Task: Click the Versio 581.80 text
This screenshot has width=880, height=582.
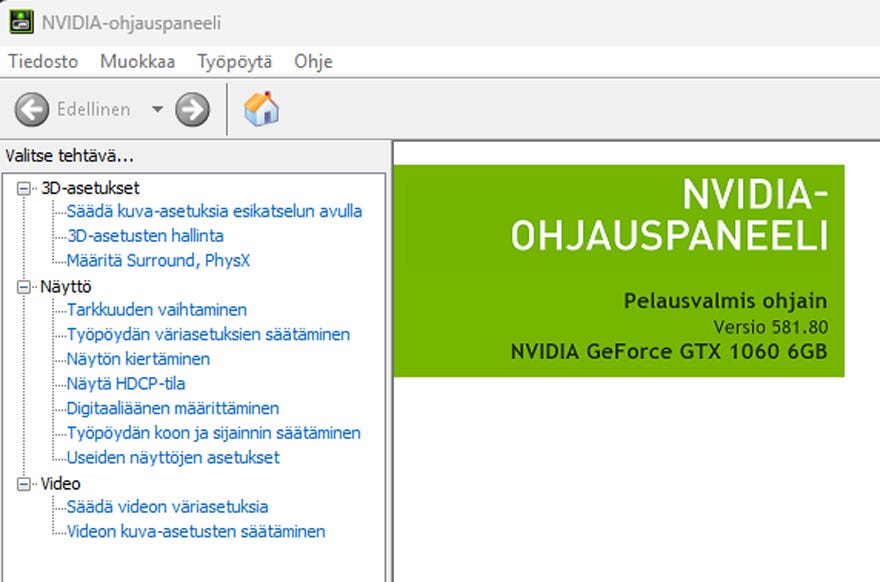Action: [x=771, y=327]
